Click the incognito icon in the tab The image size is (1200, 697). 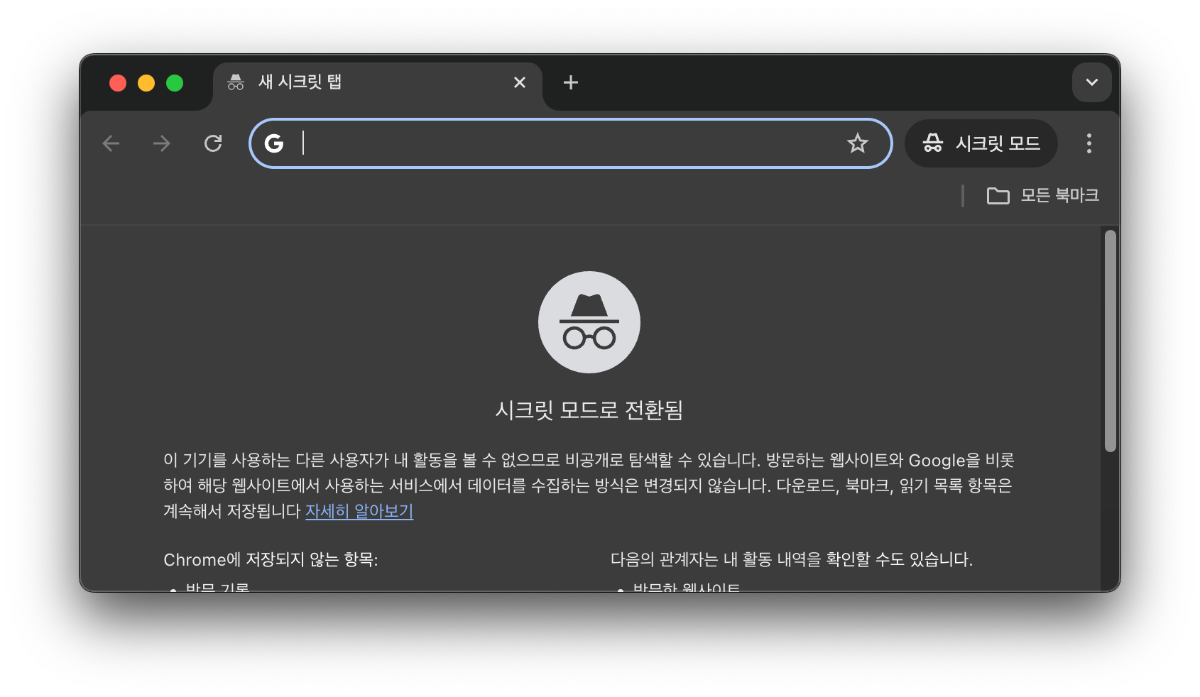coord(235,82)
